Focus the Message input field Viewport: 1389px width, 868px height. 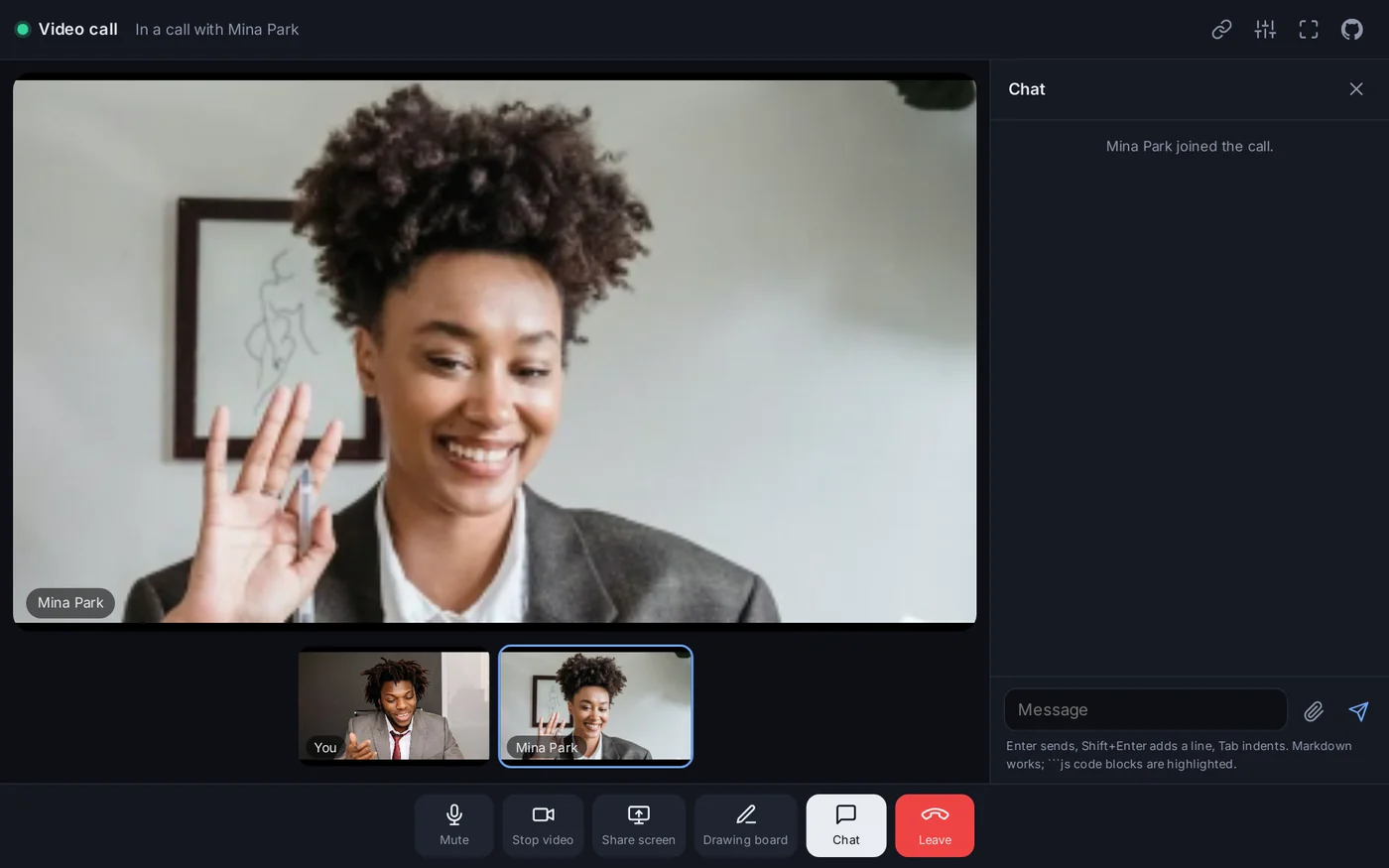pos(1146,710)
